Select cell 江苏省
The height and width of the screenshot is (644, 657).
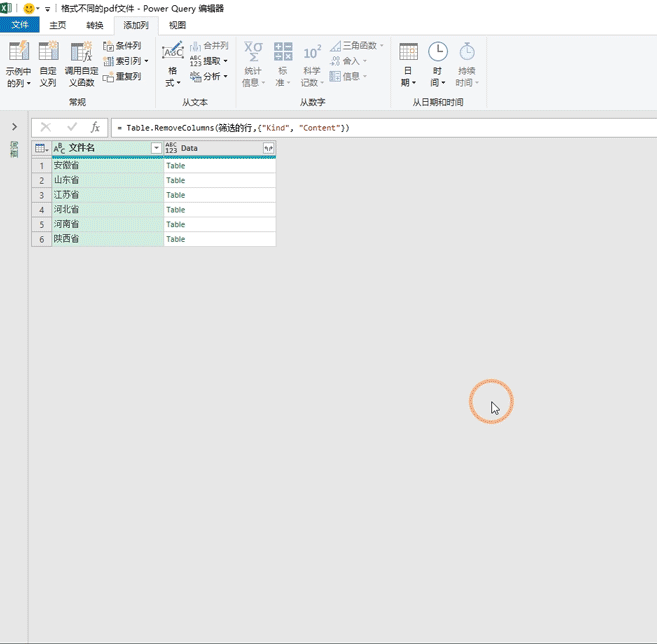[108, 195]
